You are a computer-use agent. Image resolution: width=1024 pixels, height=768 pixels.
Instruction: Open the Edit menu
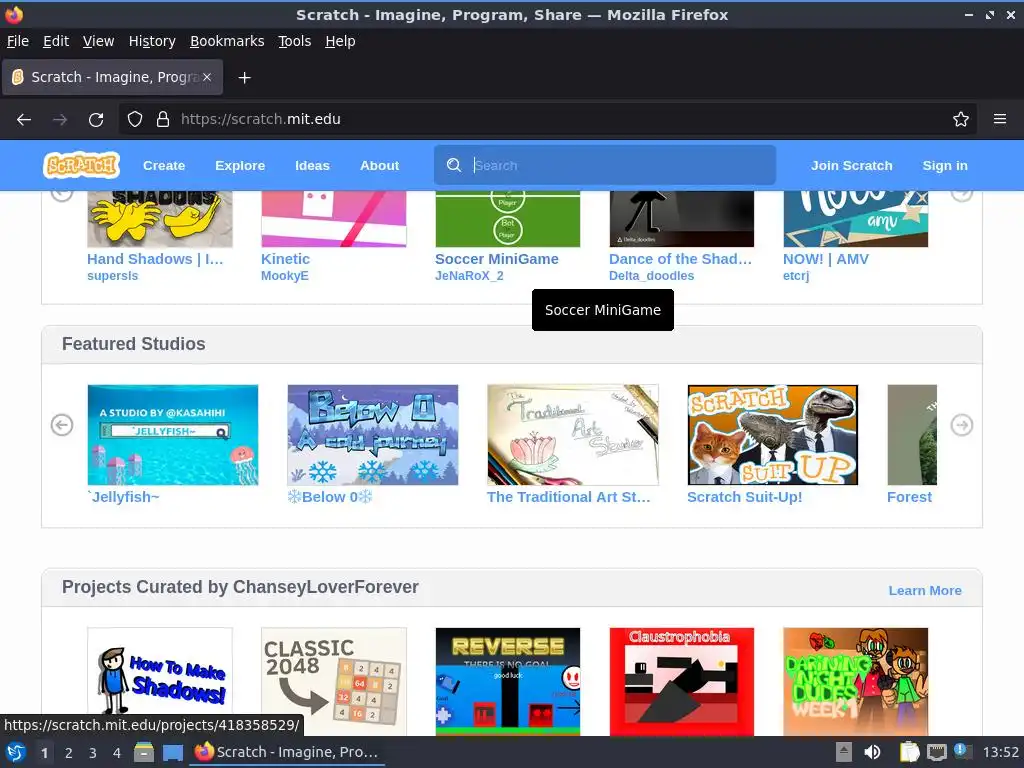click(x=56, y=41)
